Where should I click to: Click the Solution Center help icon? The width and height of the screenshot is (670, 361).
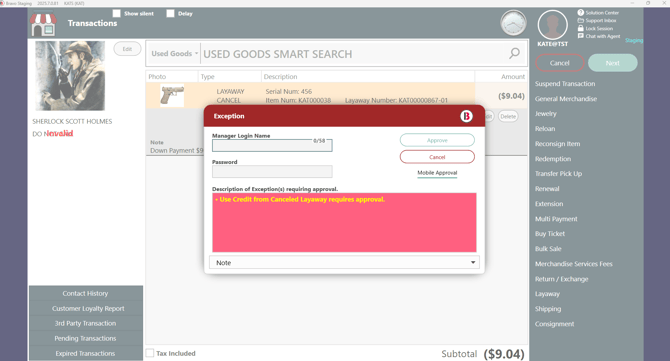click(580, 13)
